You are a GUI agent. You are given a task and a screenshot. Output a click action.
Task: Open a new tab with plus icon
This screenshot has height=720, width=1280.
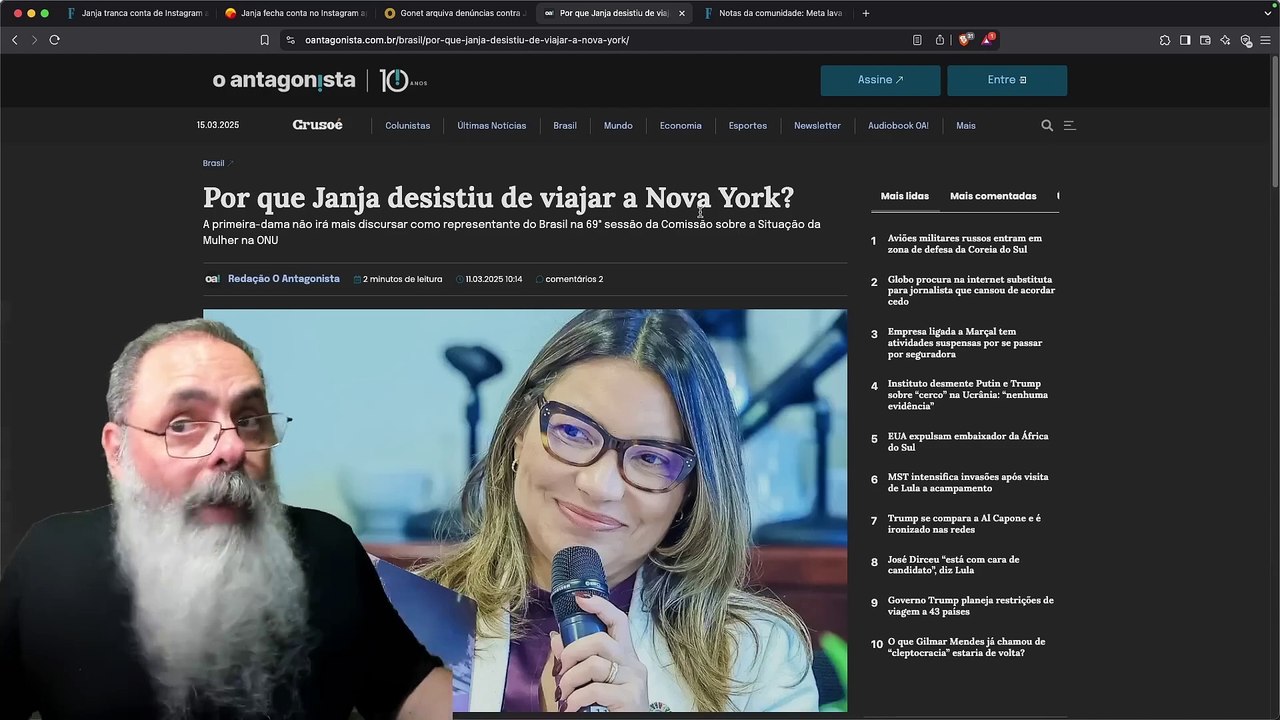coord(866,13)
